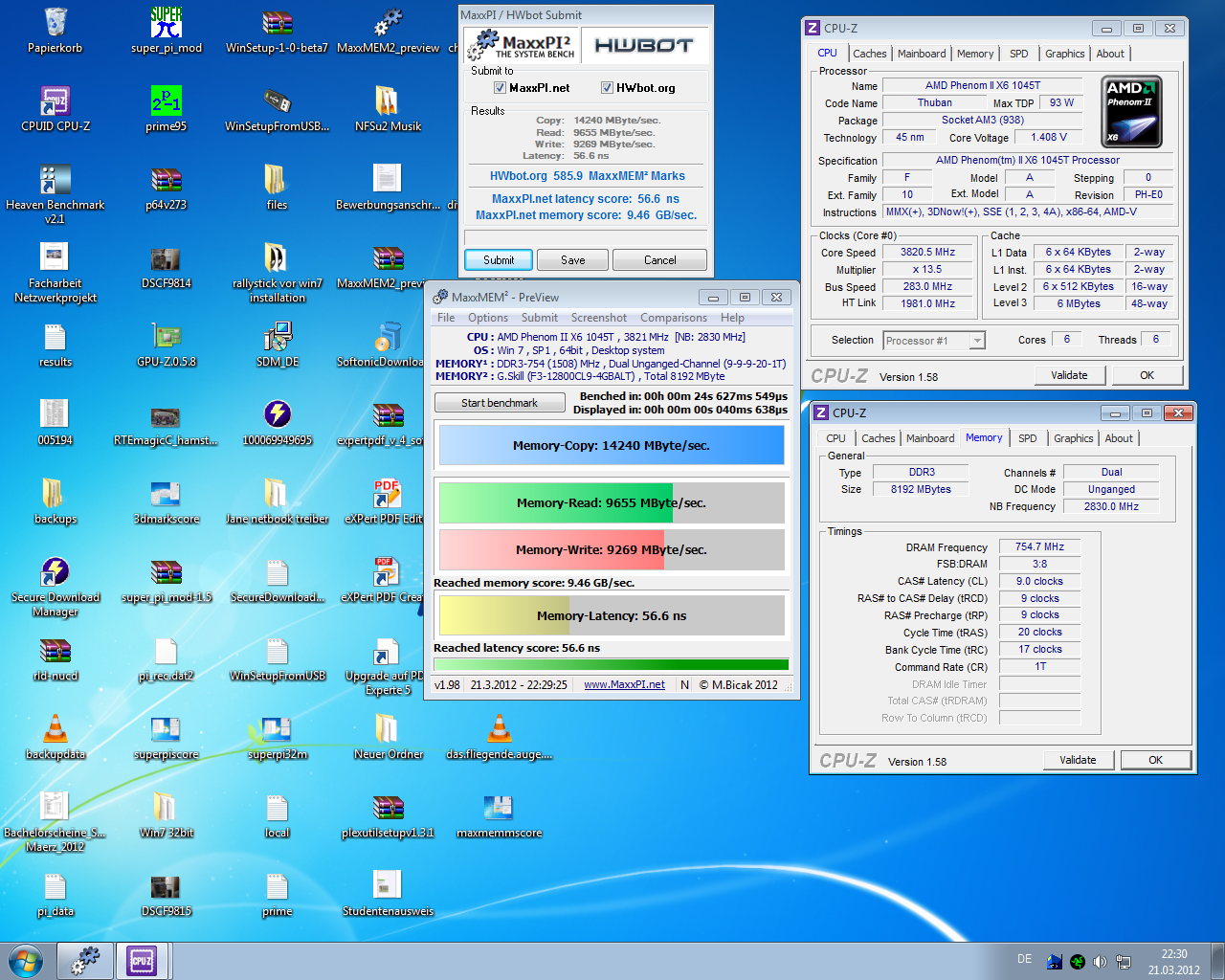The image size is (1225, 980).
Task: Switch to Caches tab in upper CPU-Z
Action: pyautogui.click(x=870, y=54)
